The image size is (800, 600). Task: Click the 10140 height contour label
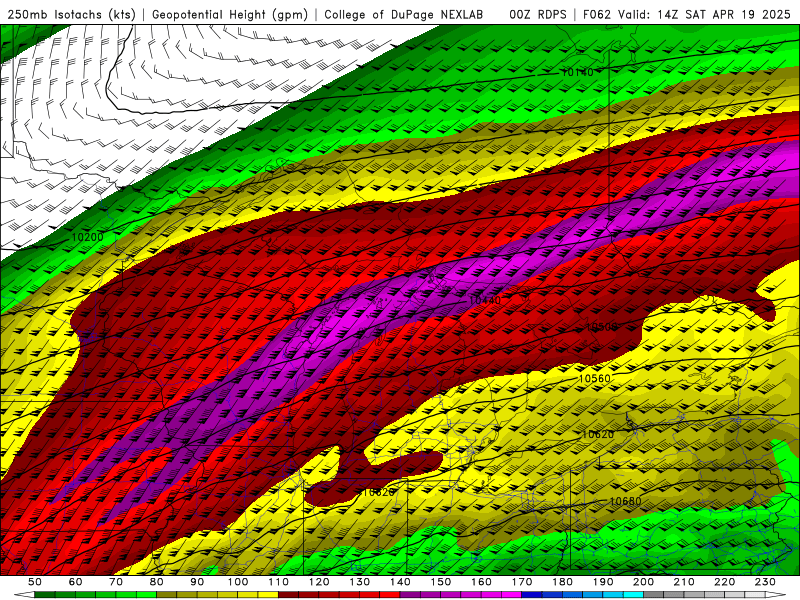(x=578, y=72)
